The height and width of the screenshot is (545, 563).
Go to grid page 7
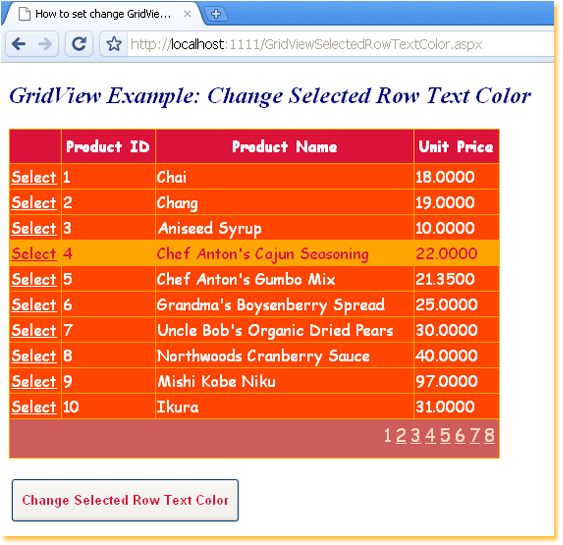point(475,435)
